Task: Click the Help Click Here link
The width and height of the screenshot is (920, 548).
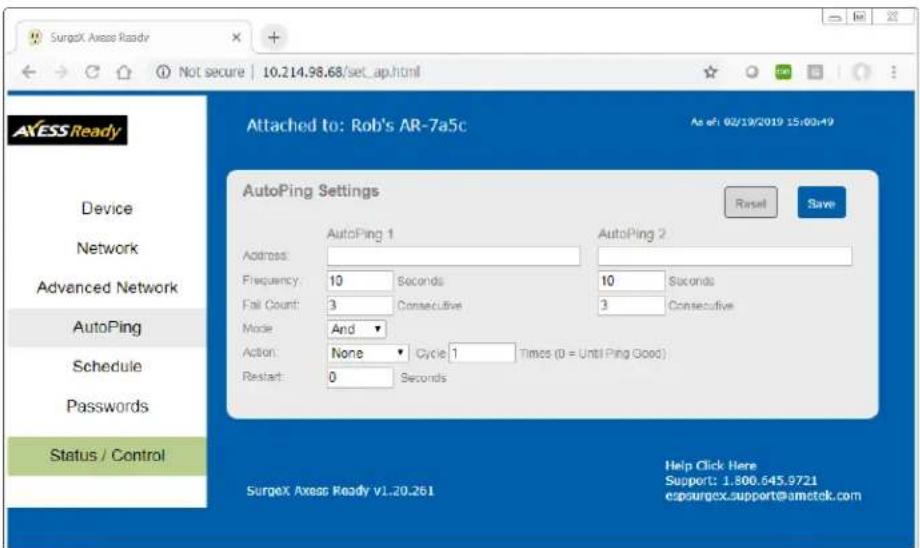Action: [711, 466]
